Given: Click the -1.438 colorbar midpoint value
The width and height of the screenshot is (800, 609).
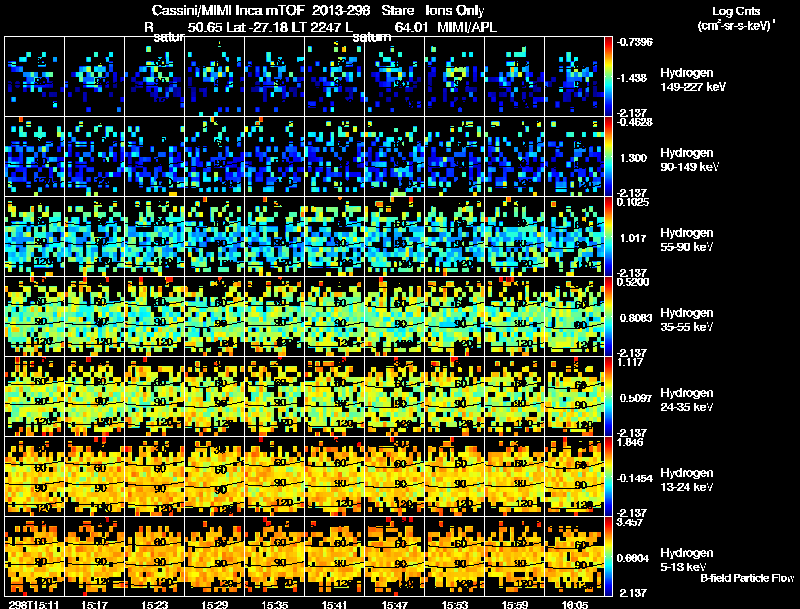Looking at the screenshot, I should click(x=632, y=78).
